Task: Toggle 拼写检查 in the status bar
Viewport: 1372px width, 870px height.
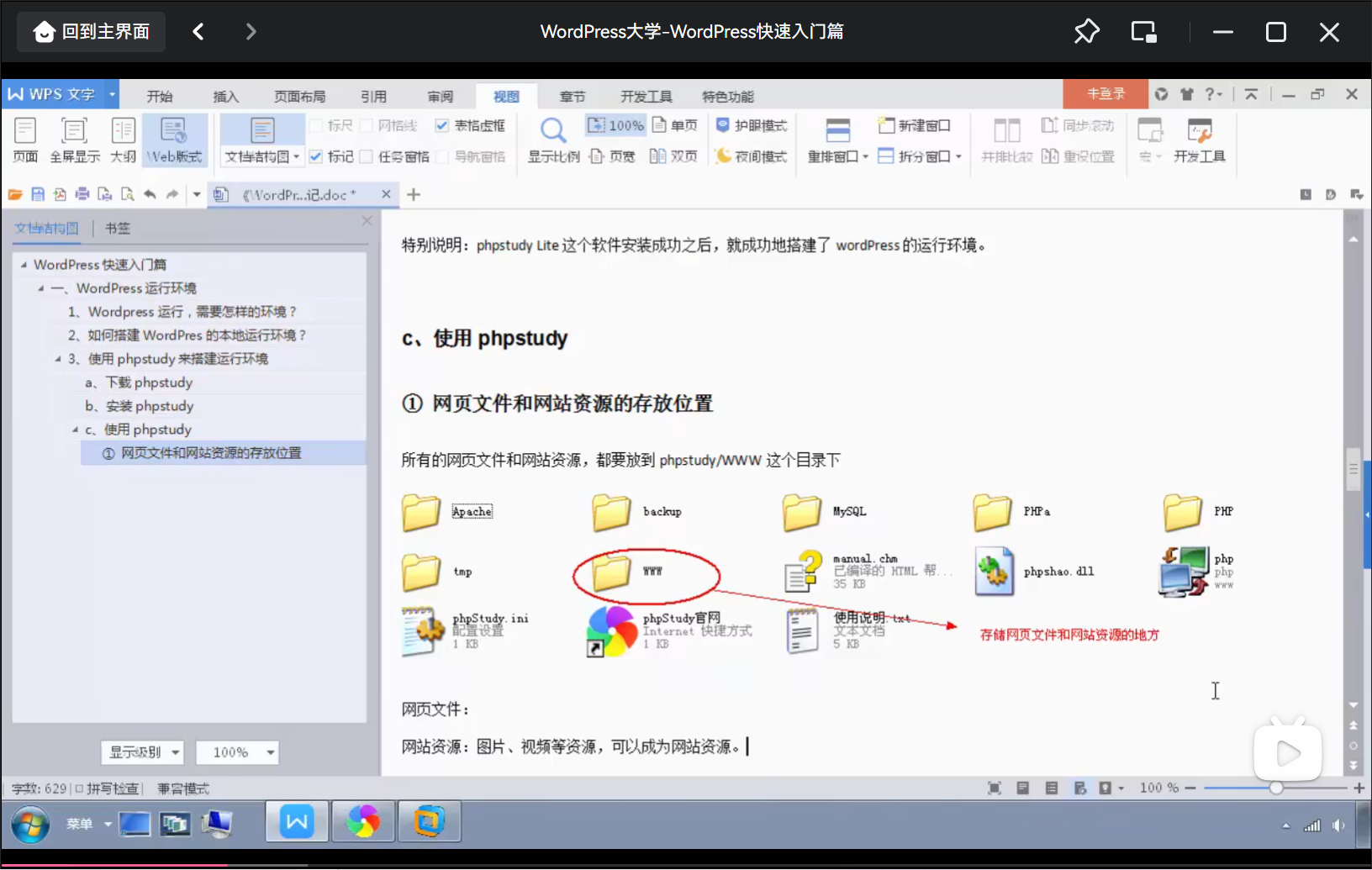Action: [x=107, y=788]
